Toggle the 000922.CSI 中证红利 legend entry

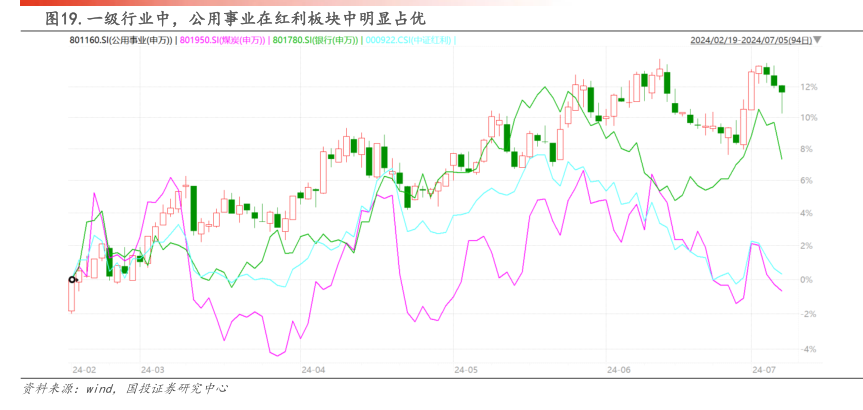(x=412, y=40)
